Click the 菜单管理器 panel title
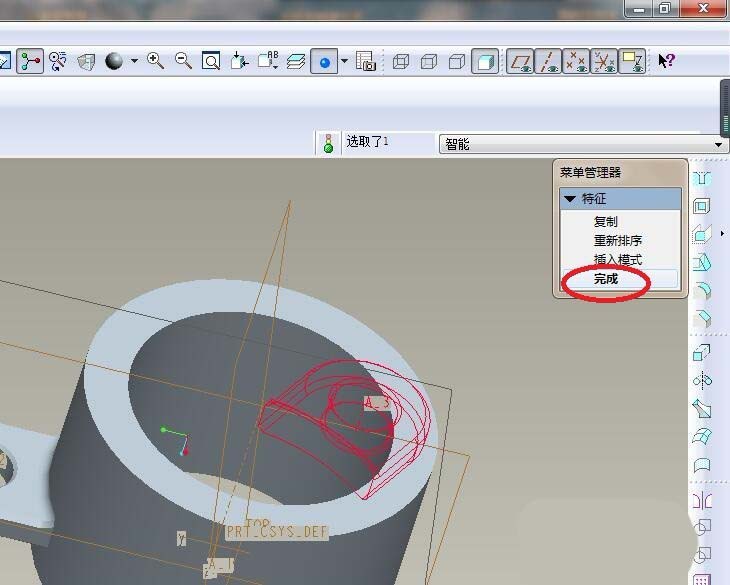 click(590, 173)
